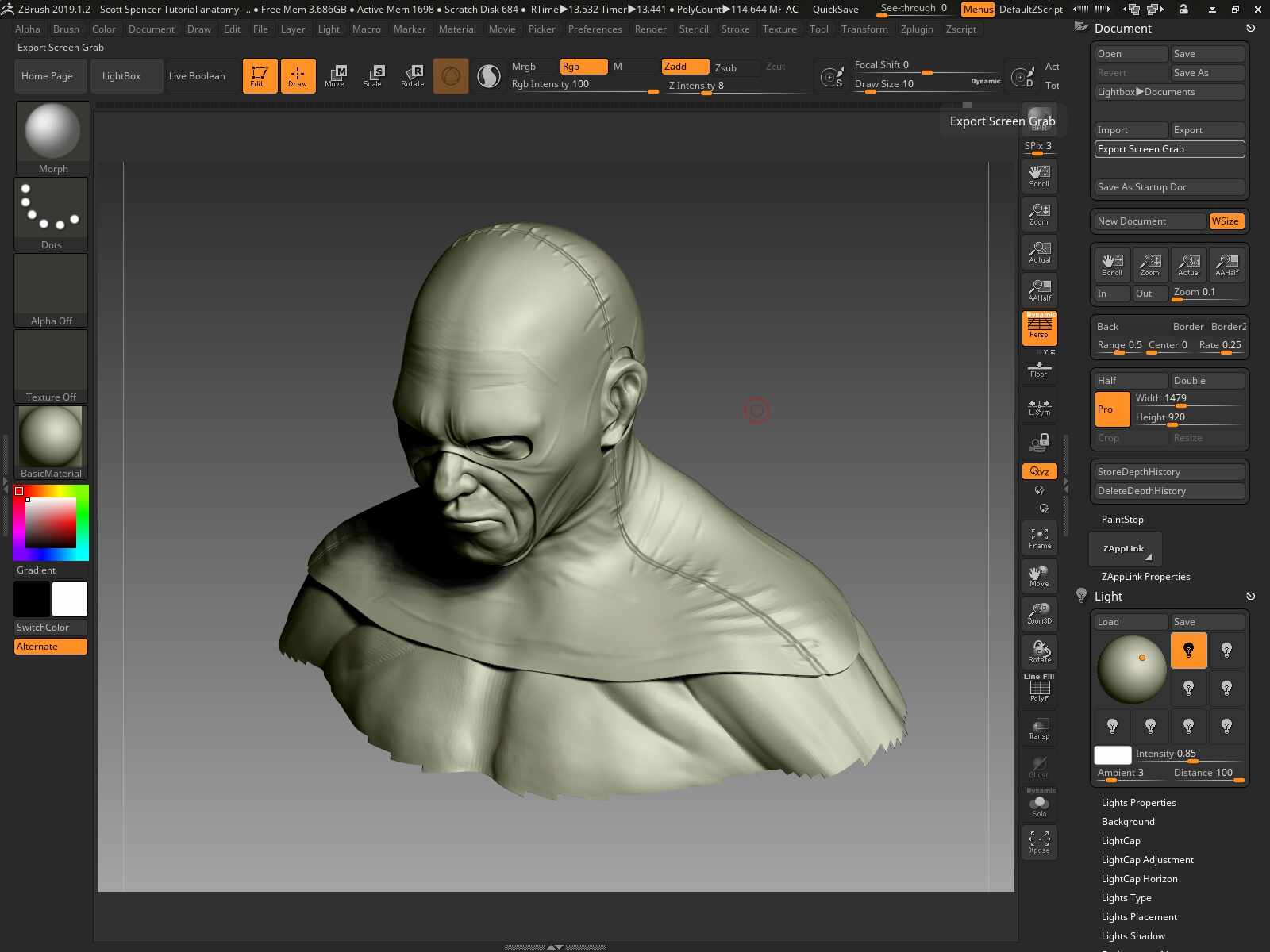
Task: Toggle the Zadd sculpt mode
Action: click(x=685, y=67)
